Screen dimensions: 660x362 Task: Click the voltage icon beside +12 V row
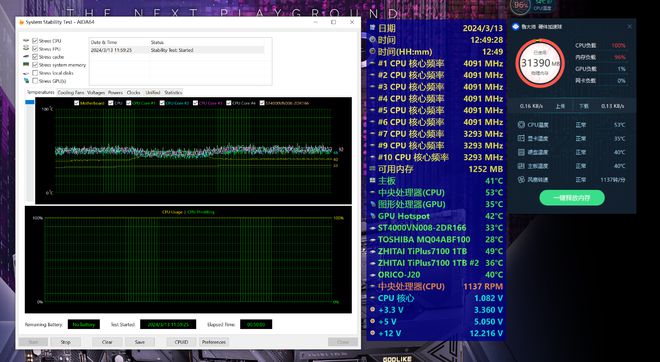pos(372,333)
